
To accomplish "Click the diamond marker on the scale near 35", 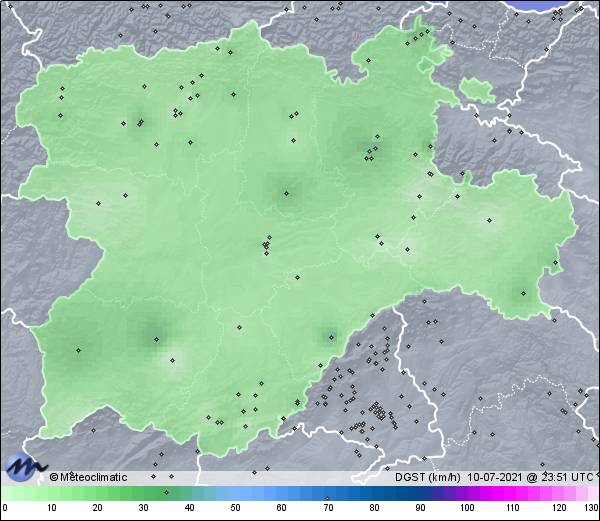I will click(166, 492).
